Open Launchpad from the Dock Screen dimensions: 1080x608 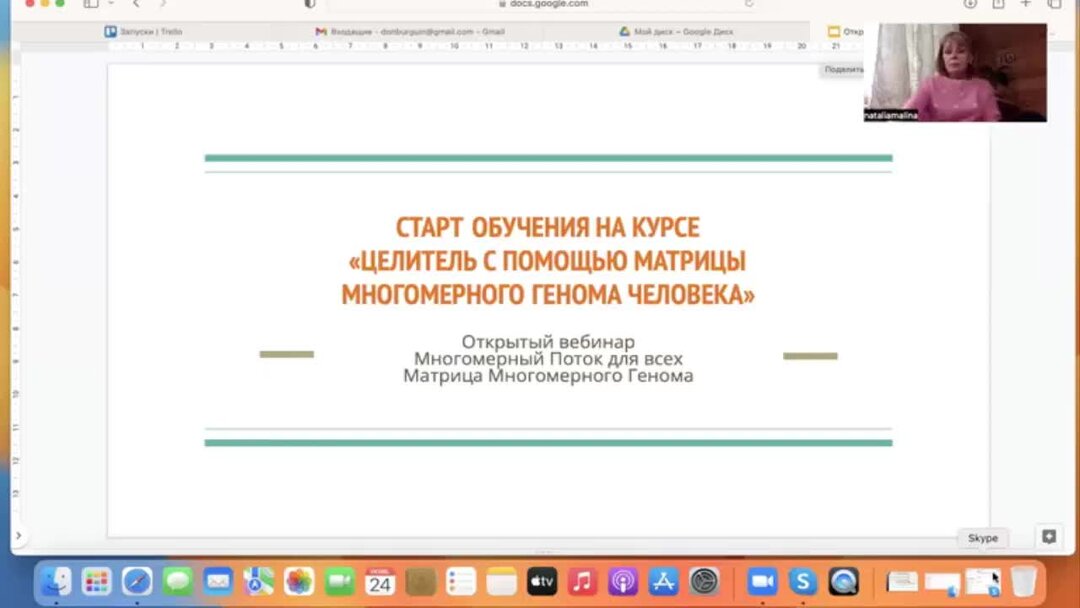(x=96, y=580)
